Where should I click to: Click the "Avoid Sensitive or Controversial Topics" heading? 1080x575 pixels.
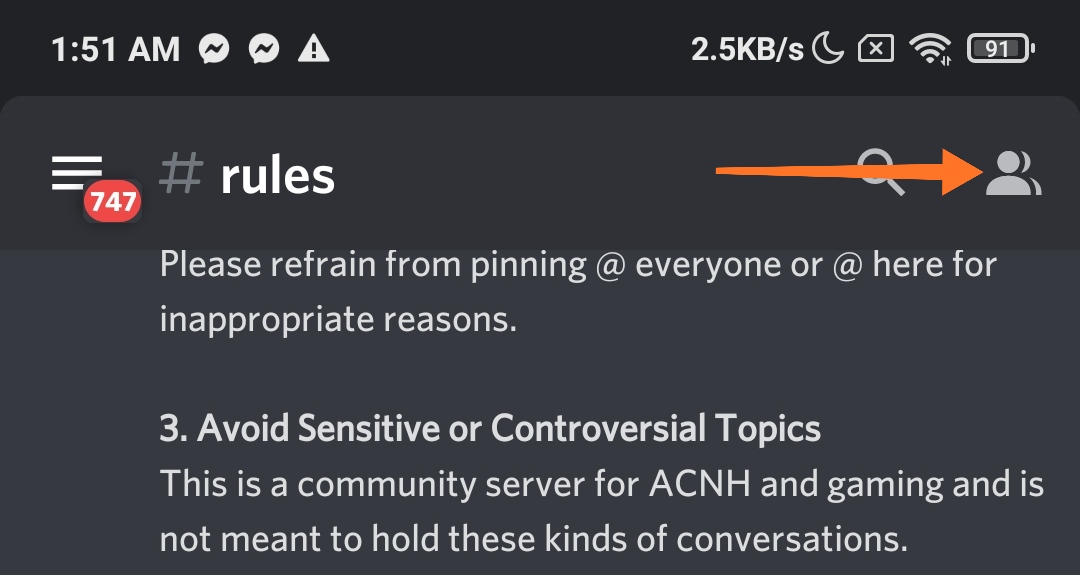(490, 429)
